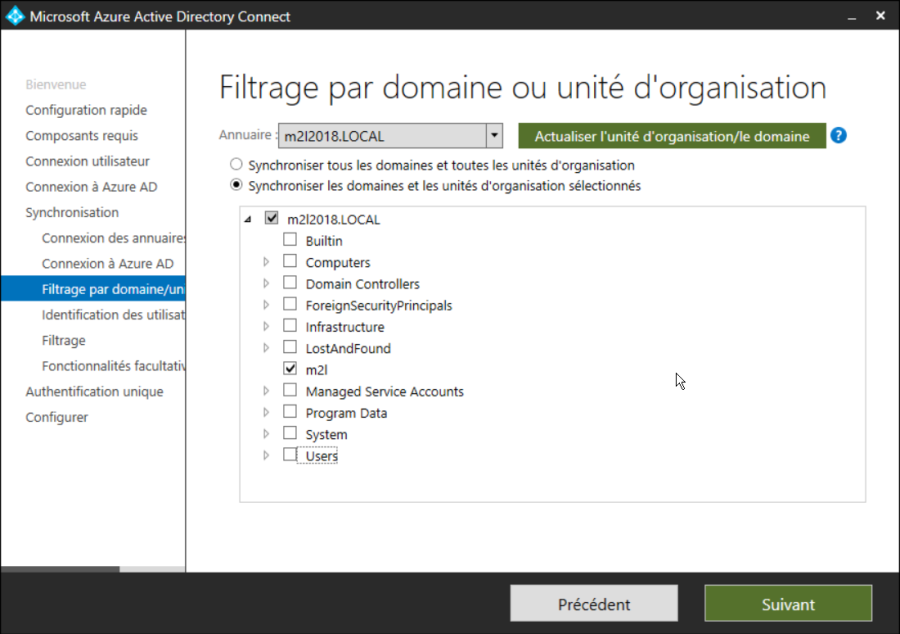Check the Builtin checkbox

pos(290,240)
